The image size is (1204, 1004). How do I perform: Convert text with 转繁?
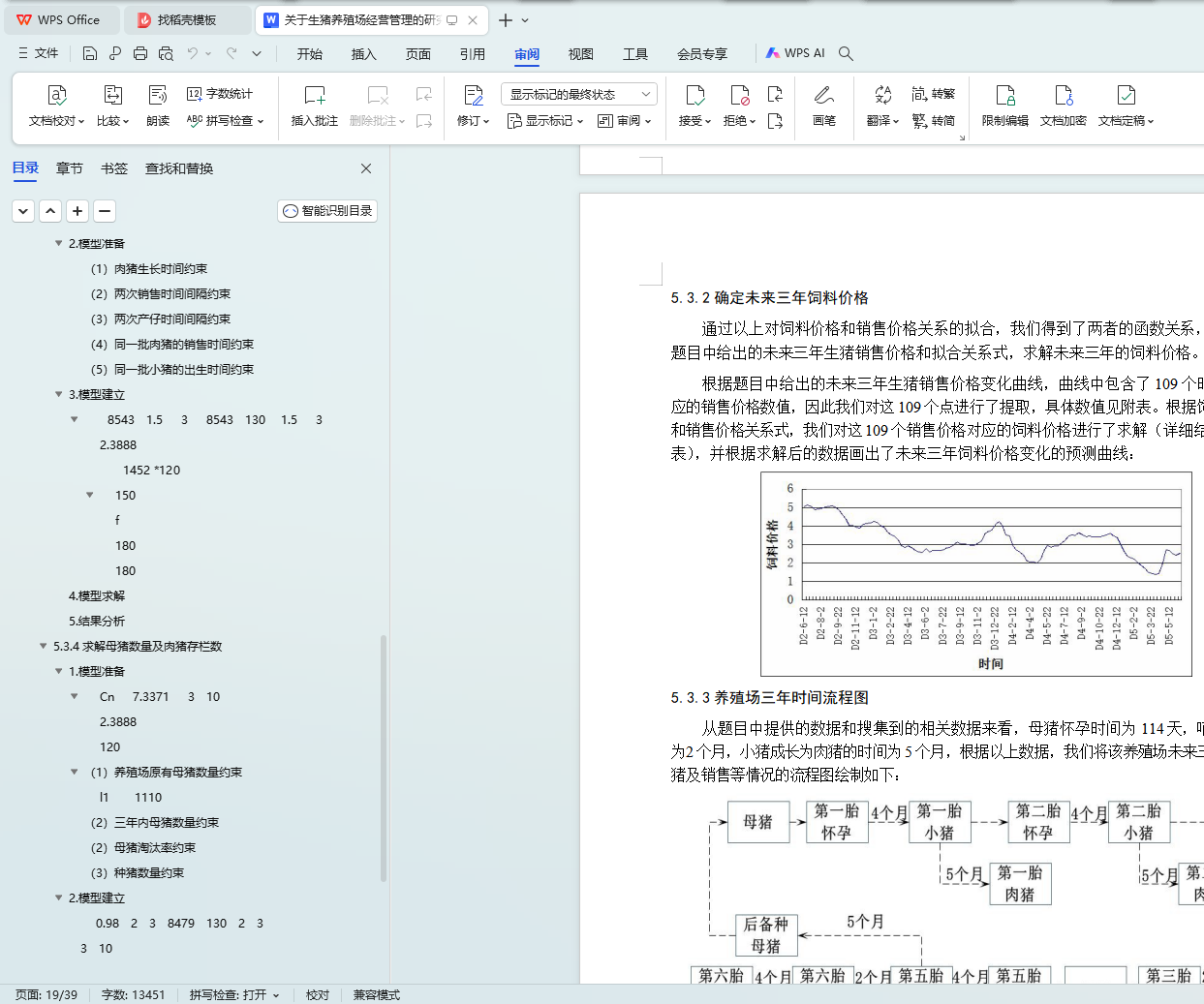[x=934, y=94]
